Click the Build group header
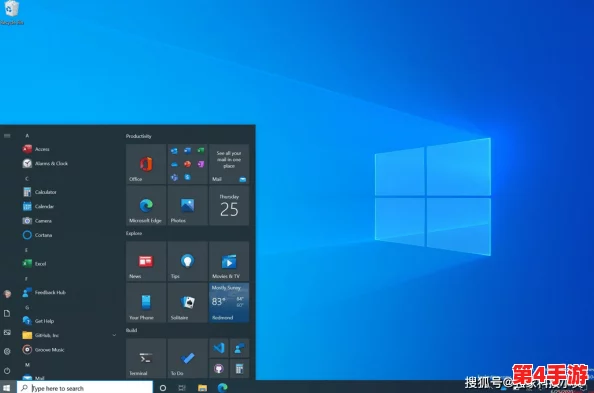This screenshot has width=594, height=393. coord(131,330)
